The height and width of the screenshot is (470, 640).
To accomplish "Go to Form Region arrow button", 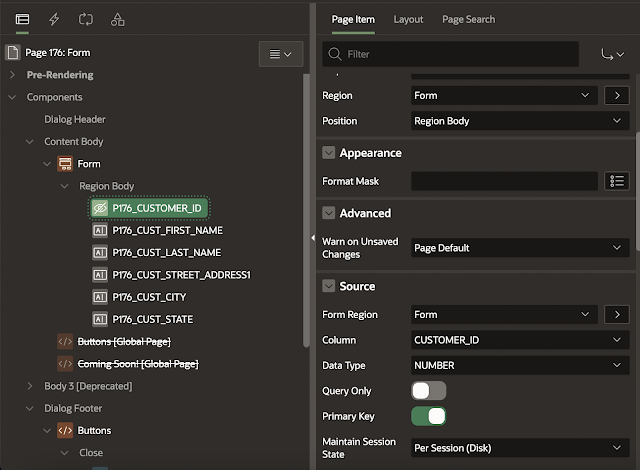I will pos(617,314).
